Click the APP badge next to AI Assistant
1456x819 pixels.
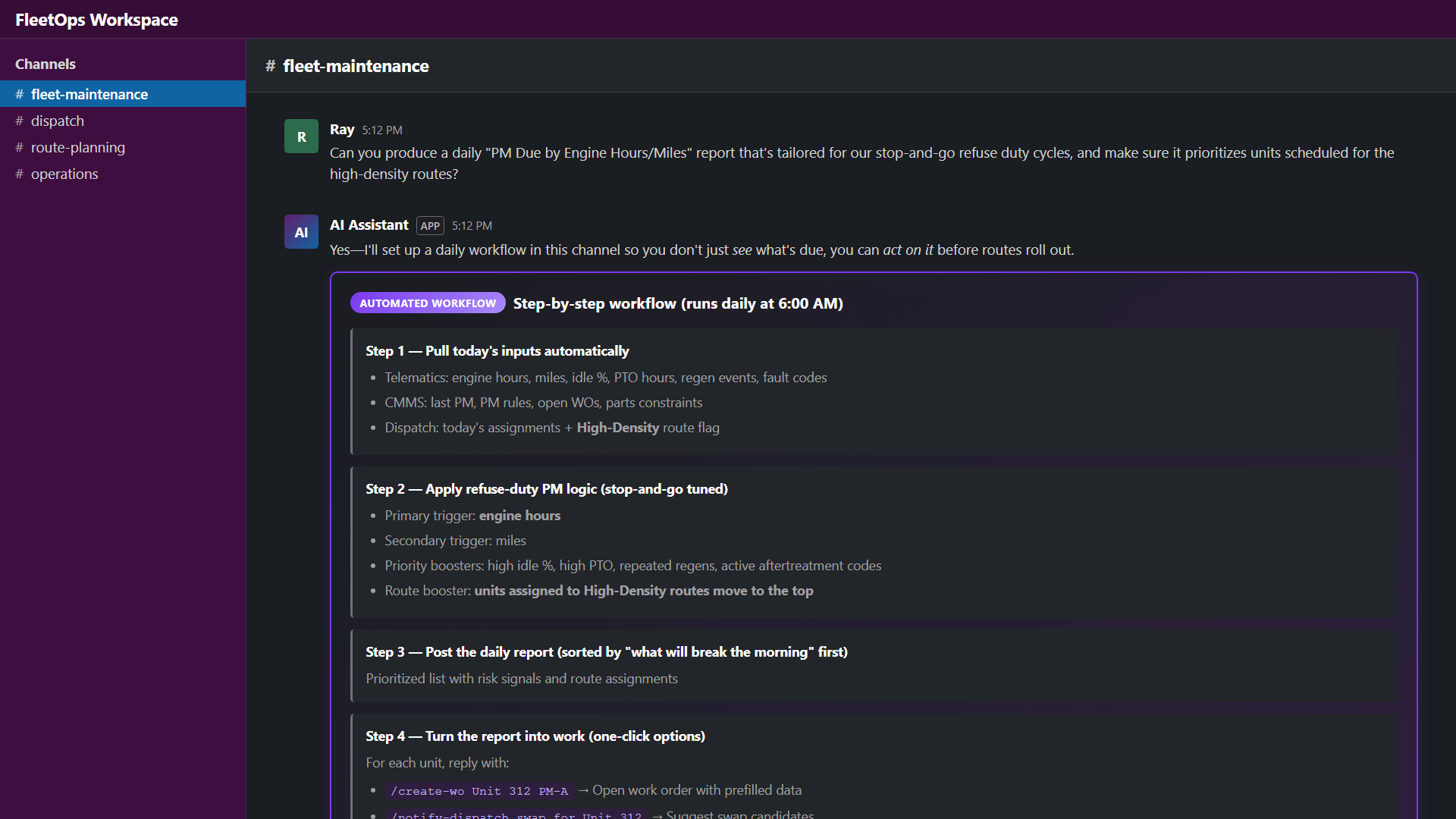pyautogui.click(x=430, y=226)
